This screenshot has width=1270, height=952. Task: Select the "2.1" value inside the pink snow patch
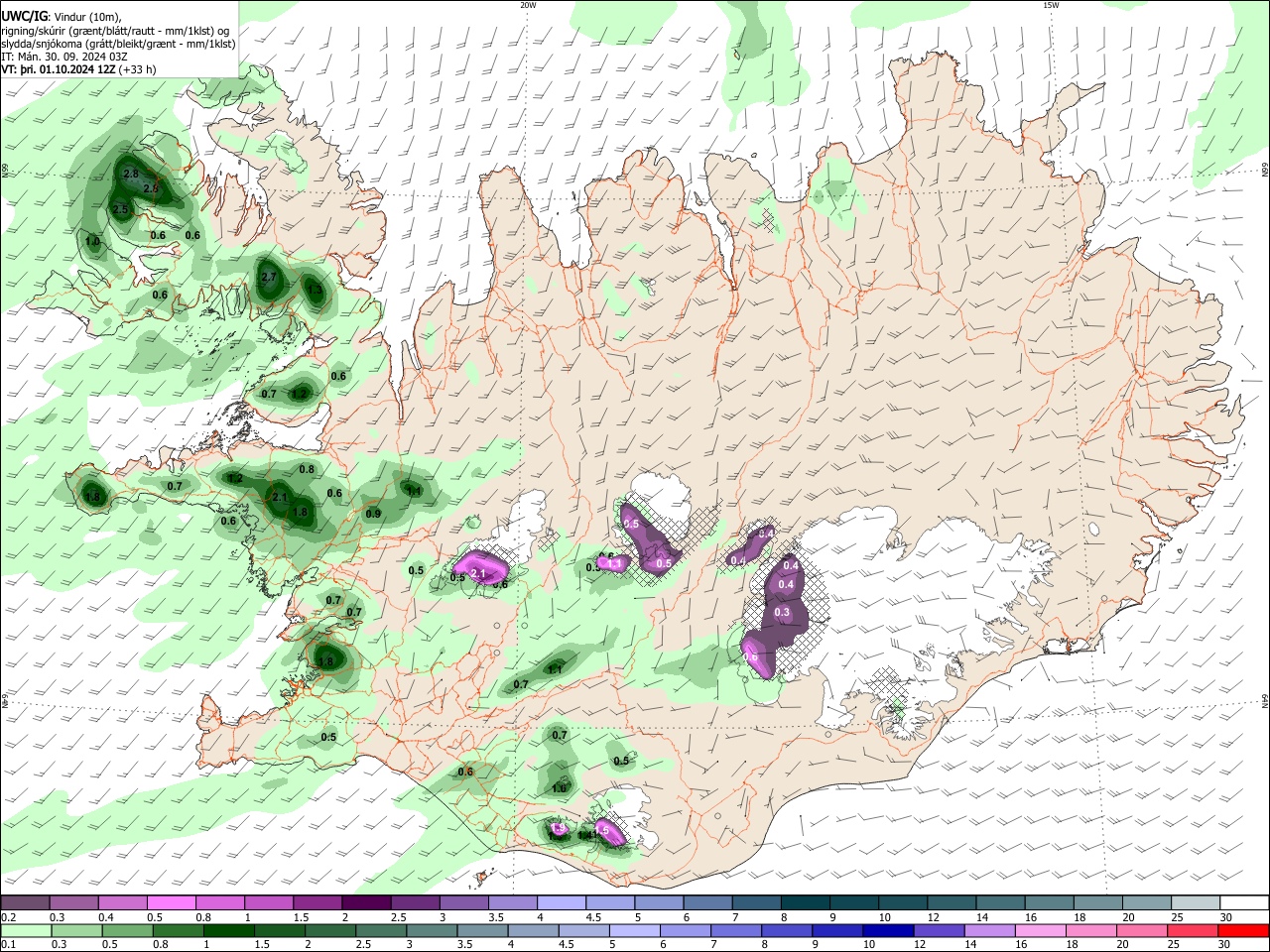(477, 574)
